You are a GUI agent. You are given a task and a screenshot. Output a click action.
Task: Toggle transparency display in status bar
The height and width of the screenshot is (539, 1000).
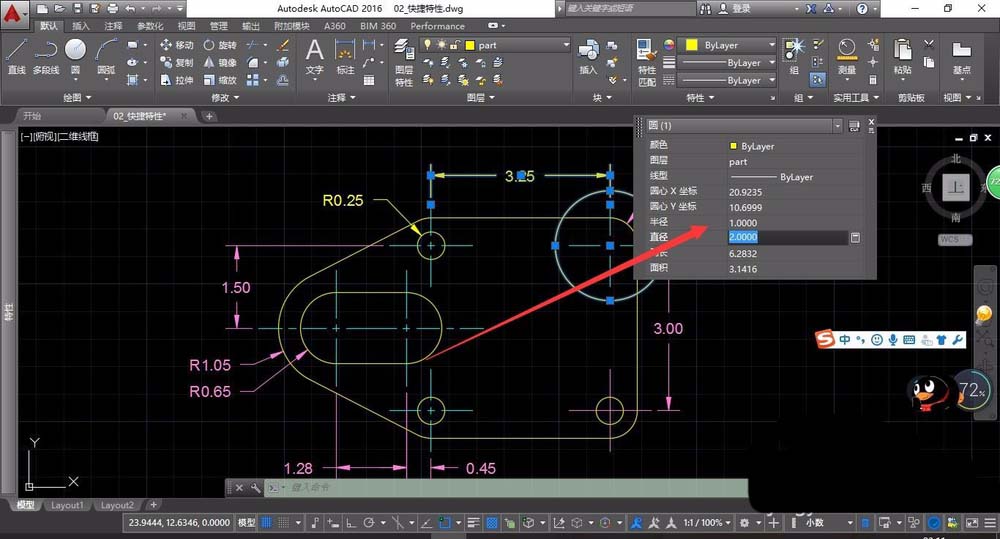pyautogui.click(x=492, y=522)
